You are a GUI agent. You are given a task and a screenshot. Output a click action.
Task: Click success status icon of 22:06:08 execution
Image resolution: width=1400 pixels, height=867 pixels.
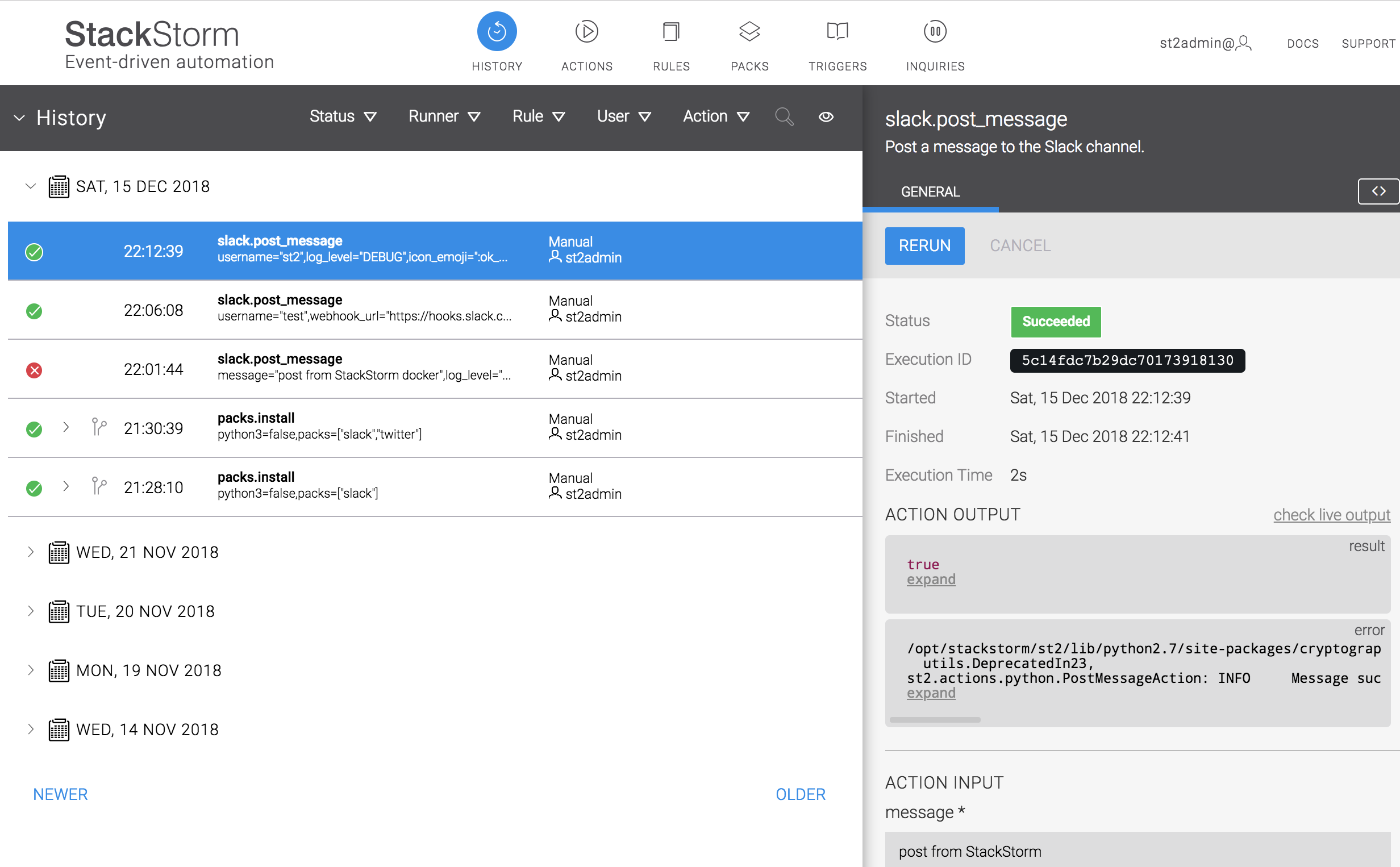pos(35,311)
